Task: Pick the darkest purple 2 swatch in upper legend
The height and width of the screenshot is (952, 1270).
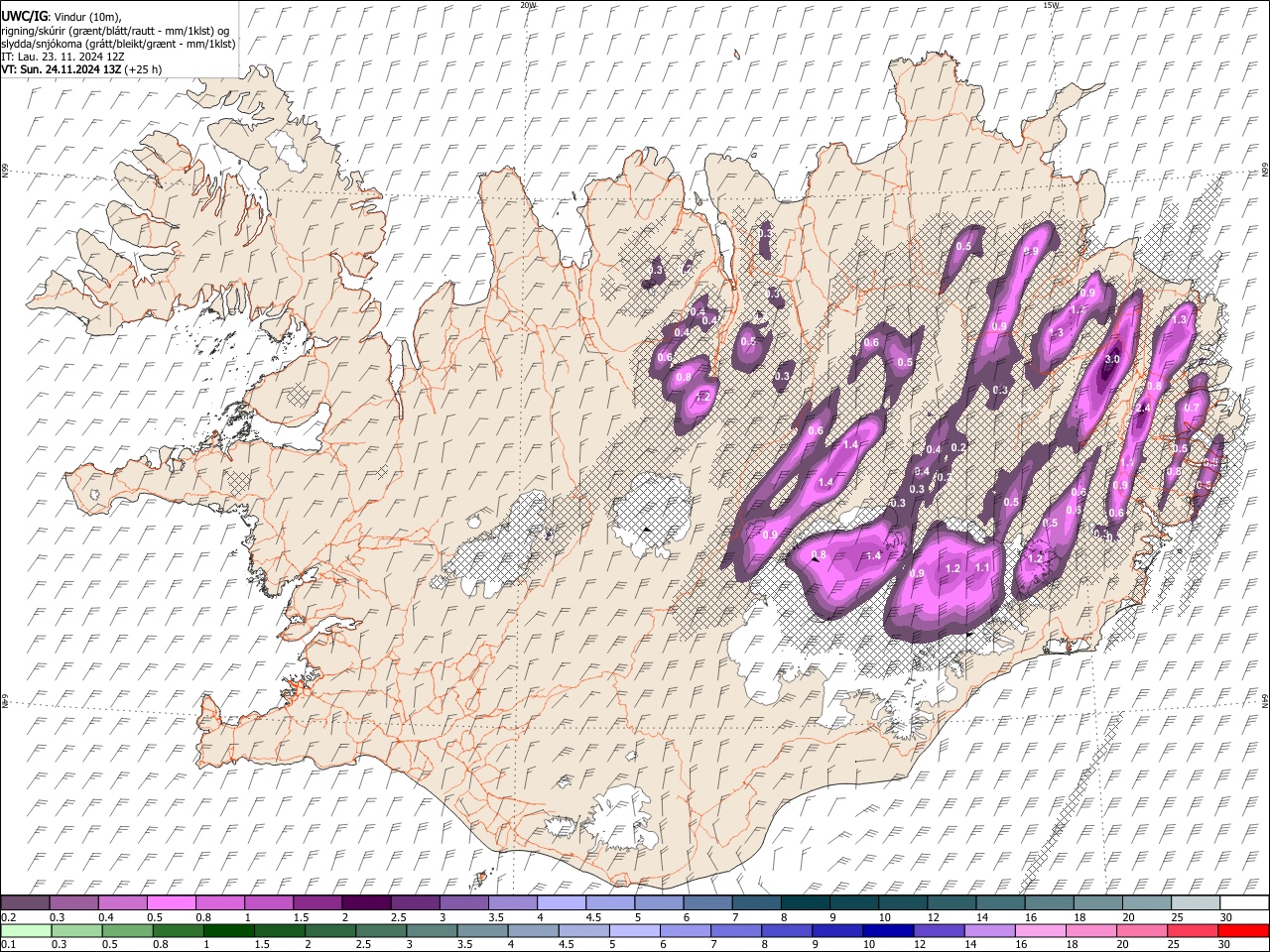Action: tap(366, 902)
